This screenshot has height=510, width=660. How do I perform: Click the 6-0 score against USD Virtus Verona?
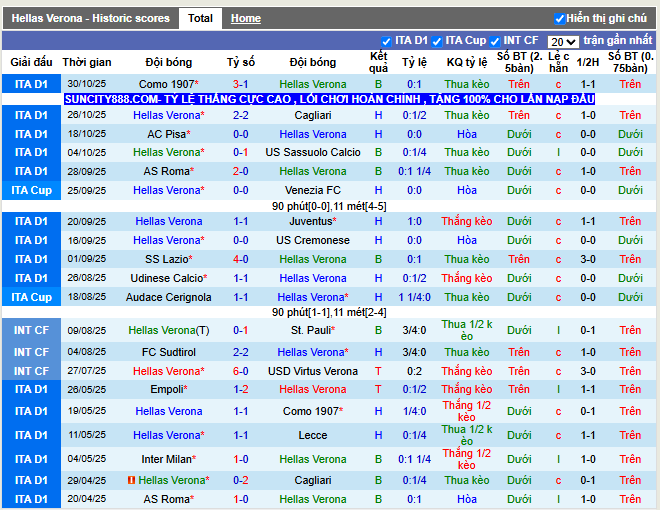pos(241,371)
